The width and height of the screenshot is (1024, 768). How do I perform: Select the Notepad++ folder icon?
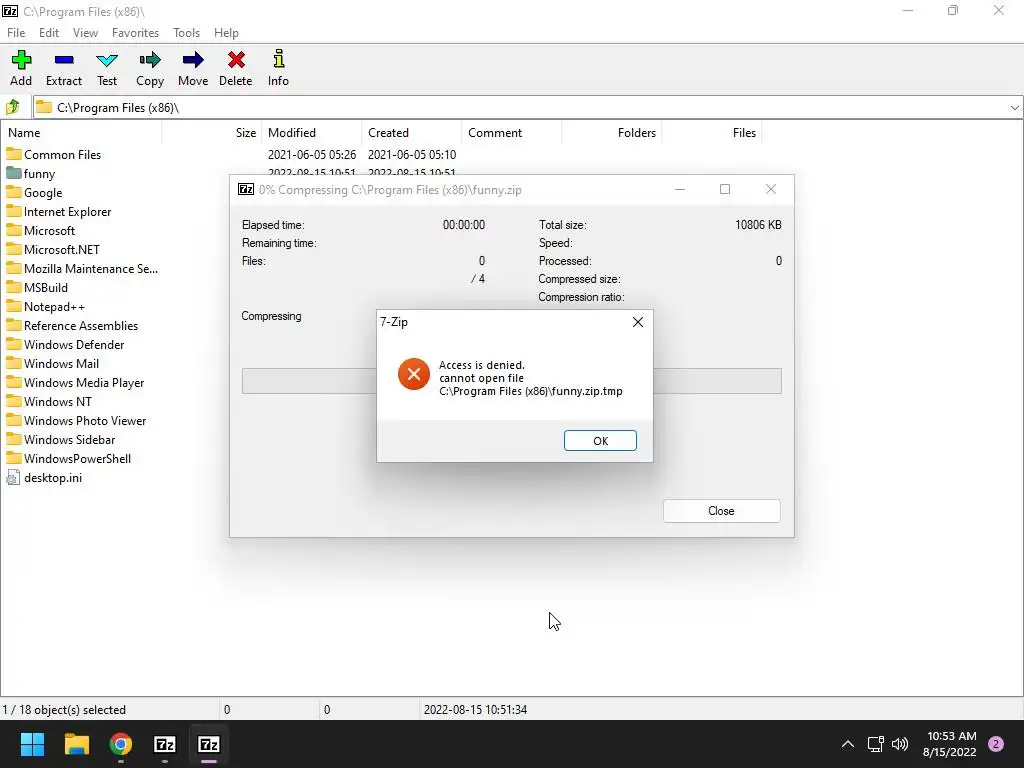point(14,306)
